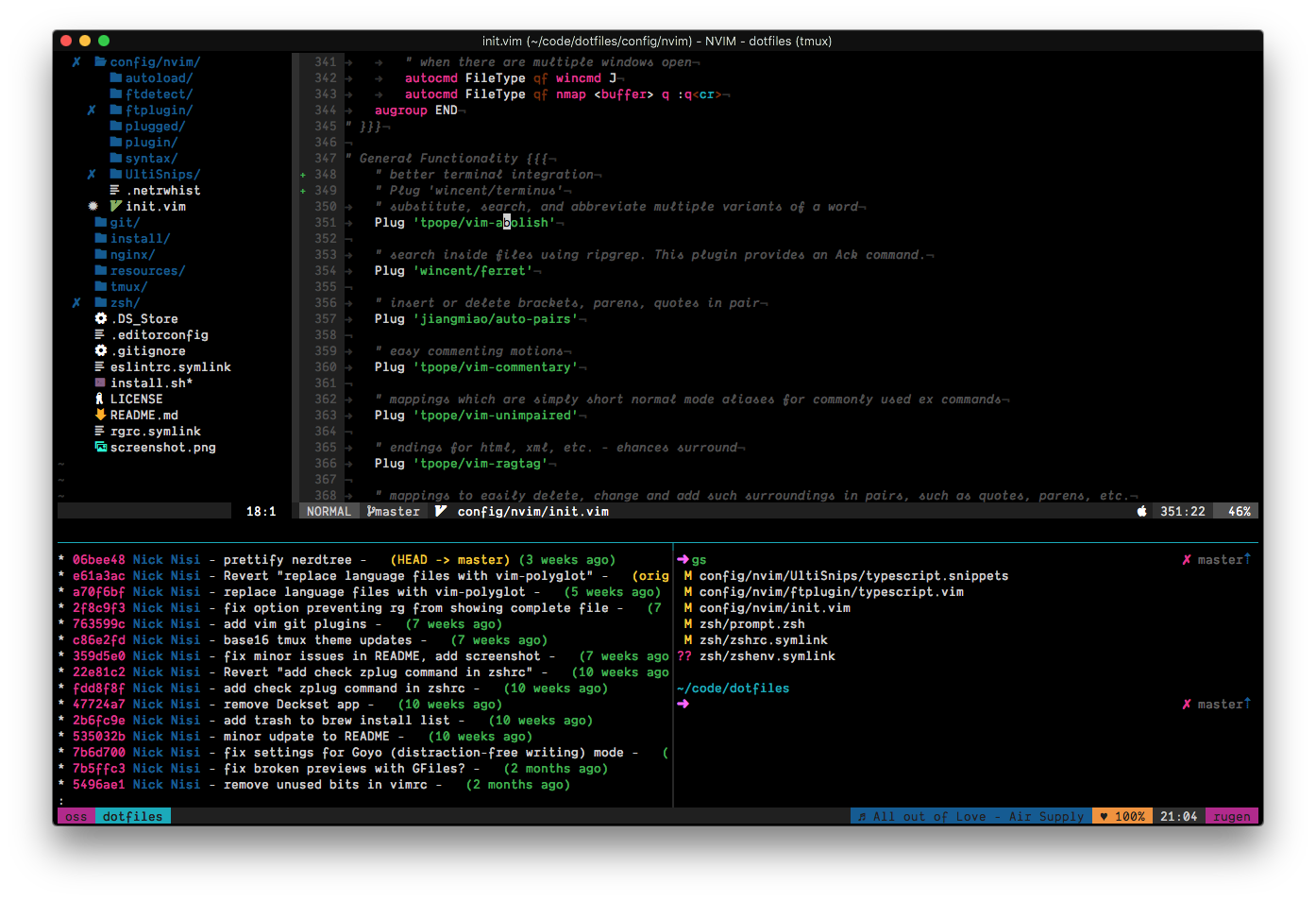Click the ftdetect/ folder icon
The image size is (1316, 901).
coord(115,94)
